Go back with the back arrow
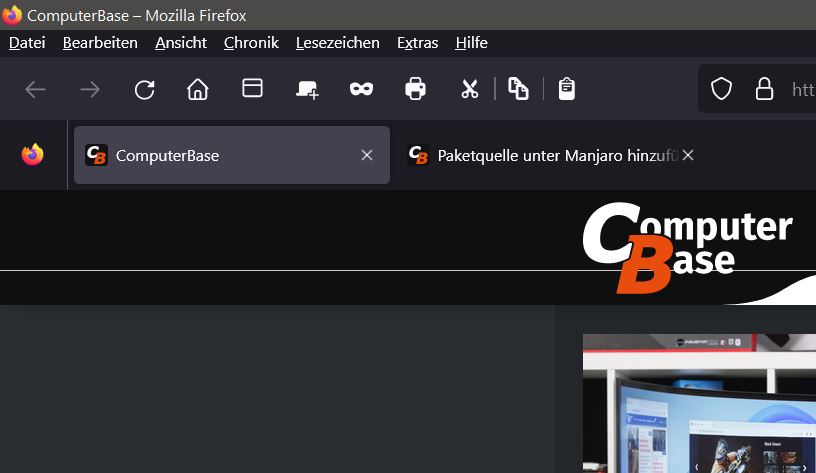 35,90
